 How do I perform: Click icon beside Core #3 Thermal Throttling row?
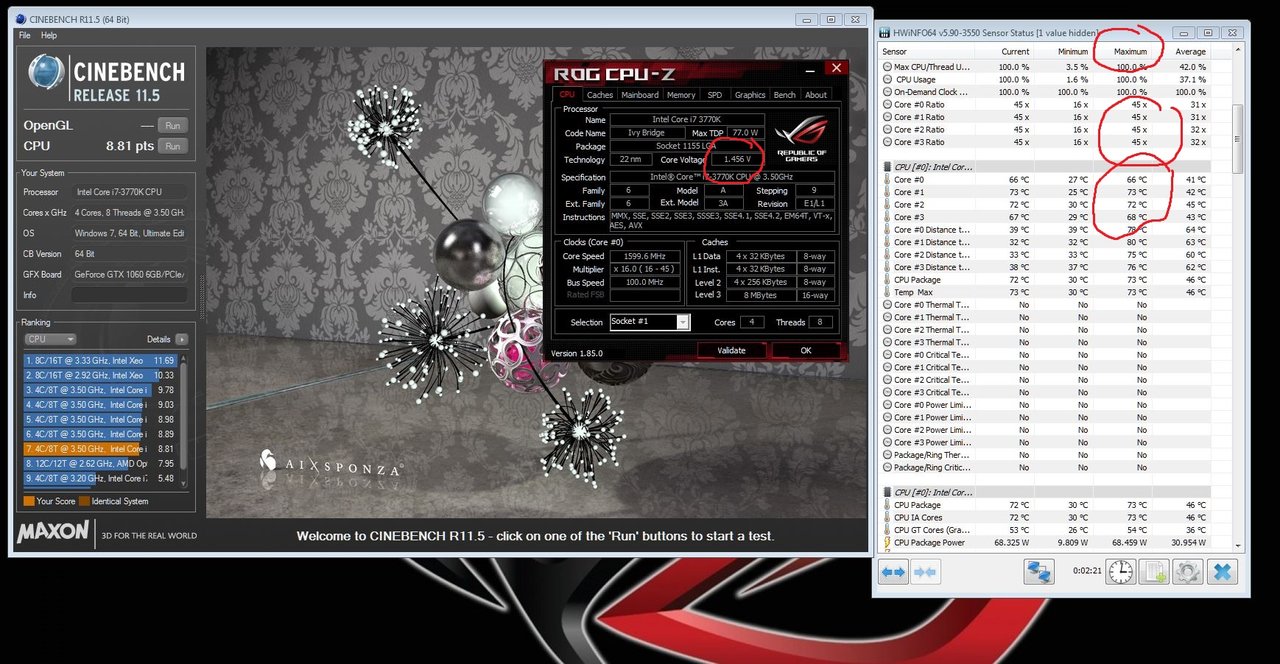[887, 342]
